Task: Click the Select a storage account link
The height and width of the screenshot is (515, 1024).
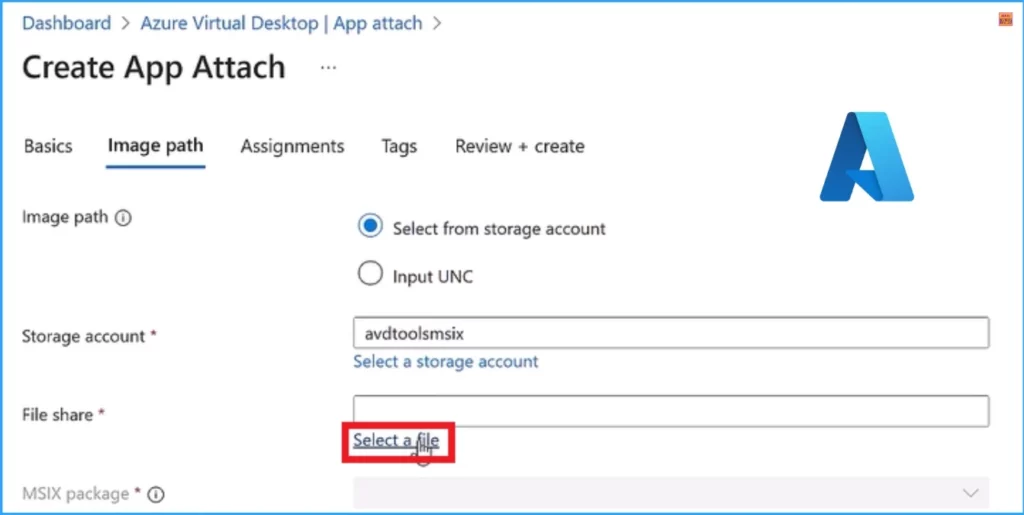Action: click(x=445, y=361)
